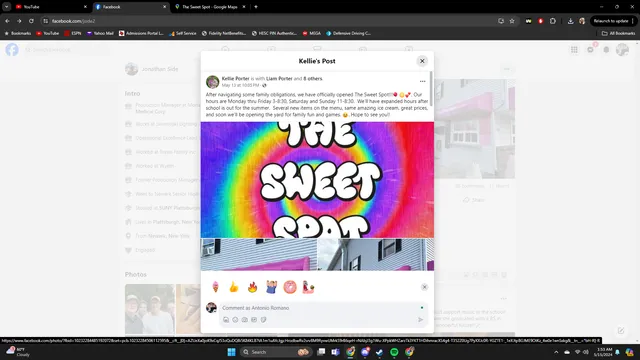Image resolution: width=640 pixels, height=360 pixels.
Task: React with the raised hands person emoji
Action: pos(271,287)
